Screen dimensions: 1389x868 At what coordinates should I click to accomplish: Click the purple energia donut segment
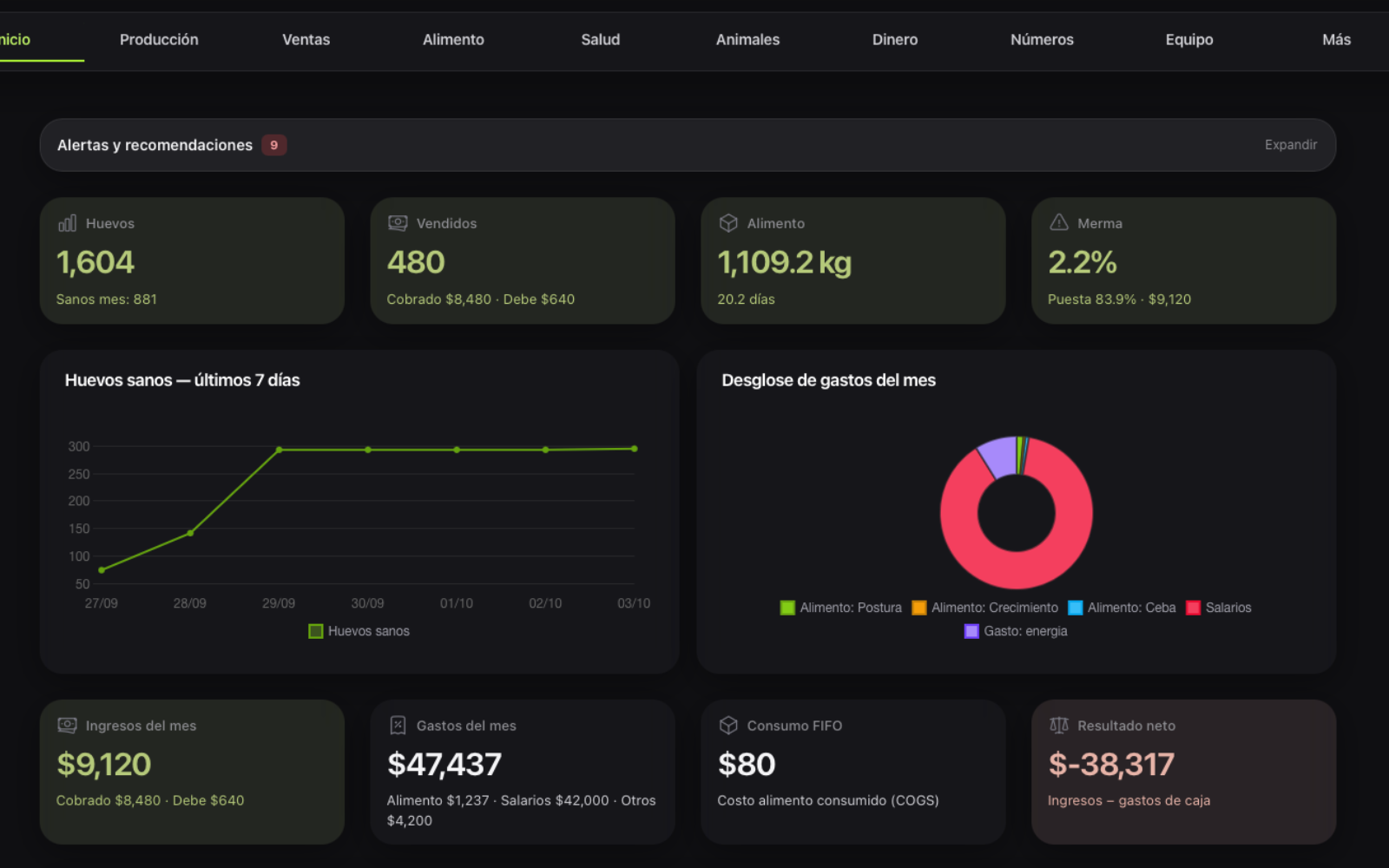point(1000,457)
